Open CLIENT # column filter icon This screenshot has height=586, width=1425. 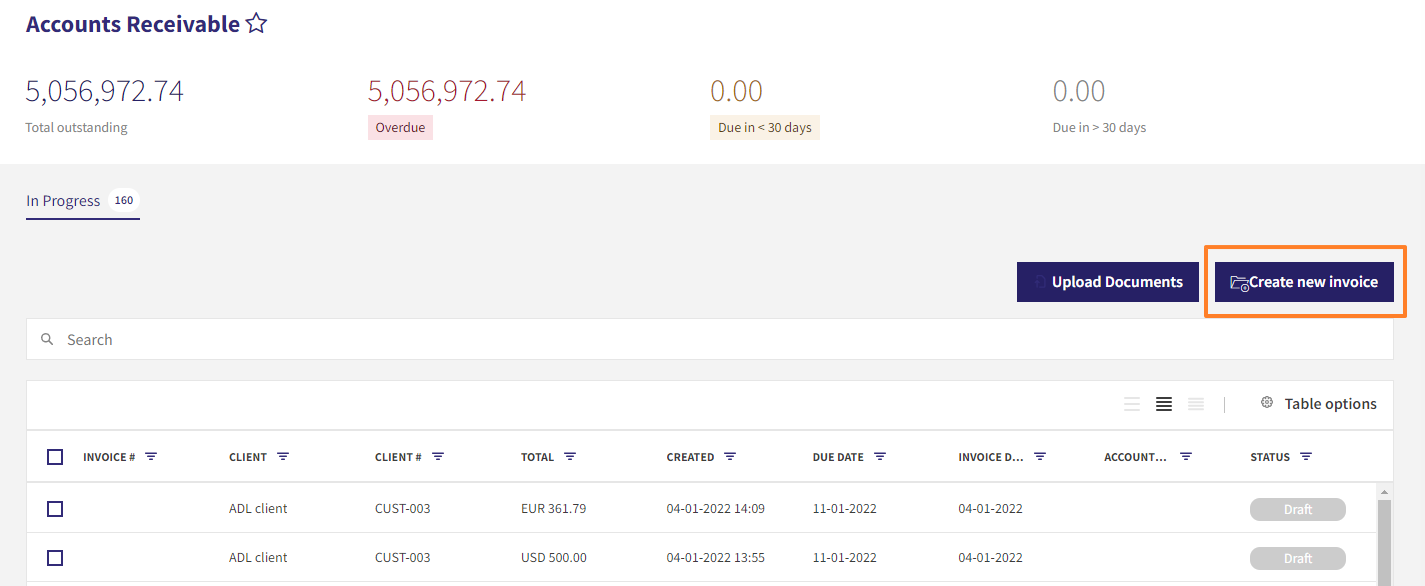coord(438,457)
